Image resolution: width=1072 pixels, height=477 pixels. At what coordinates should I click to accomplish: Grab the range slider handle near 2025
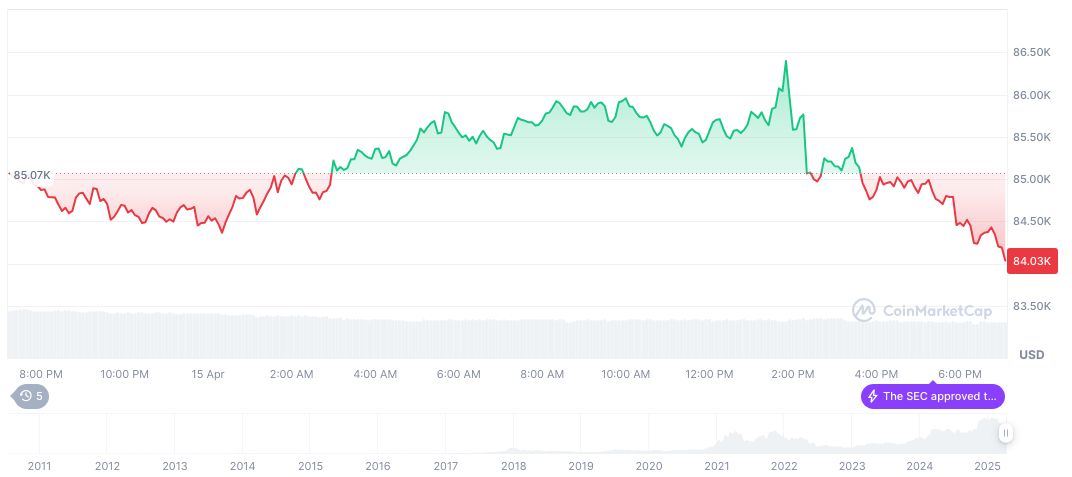(x=1005, y=433)
